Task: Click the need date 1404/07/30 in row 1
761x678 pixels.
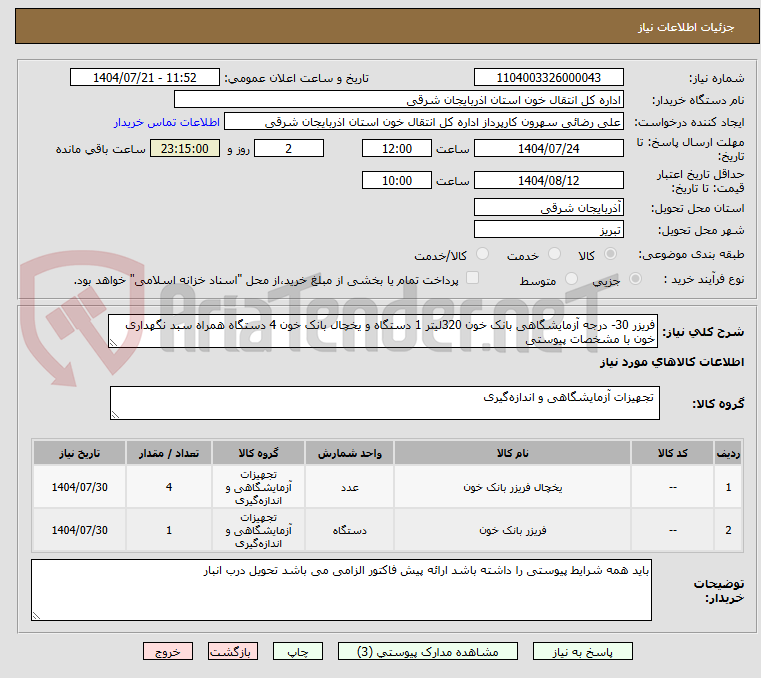Action: (80, 487)
